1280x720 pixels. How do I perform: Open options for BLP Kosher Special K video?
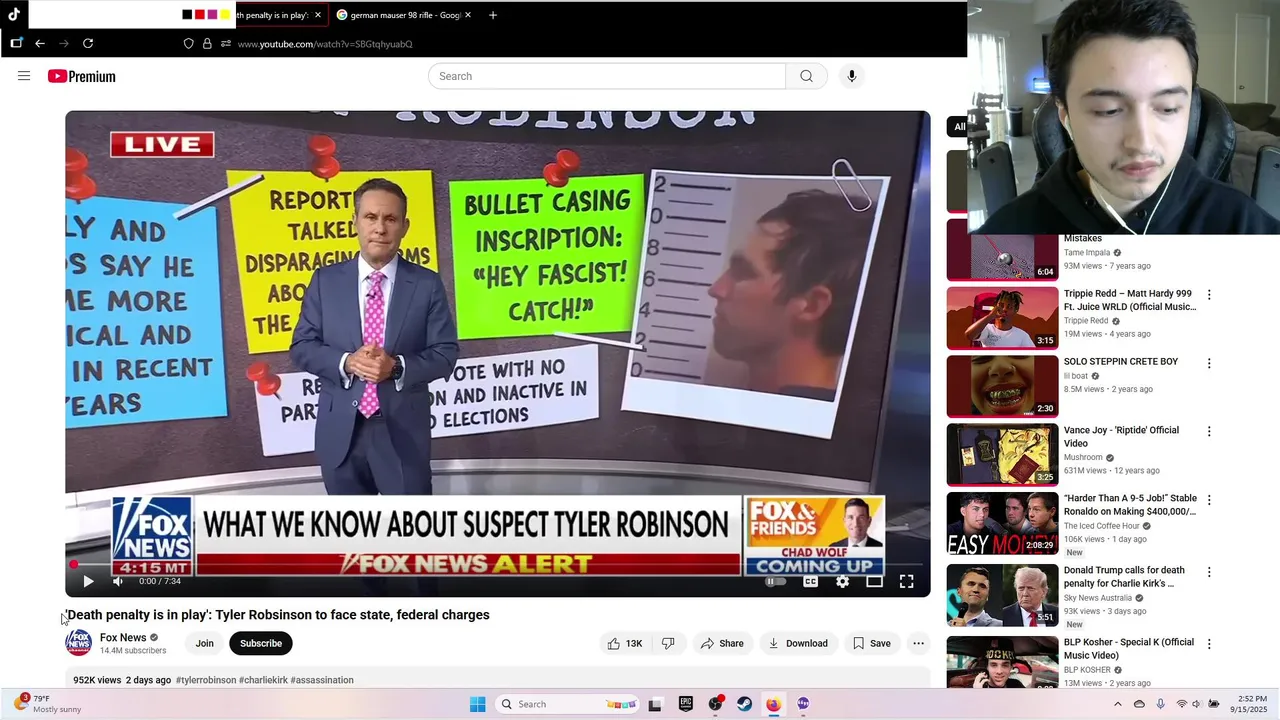1209,644
